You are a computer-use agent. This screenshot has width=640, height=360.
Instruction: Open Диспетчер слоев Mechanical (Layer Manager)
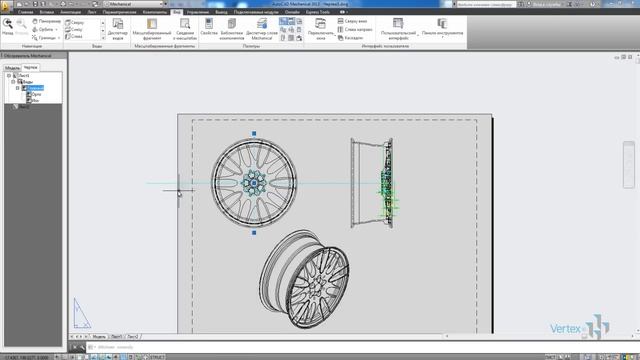point(262,29)
